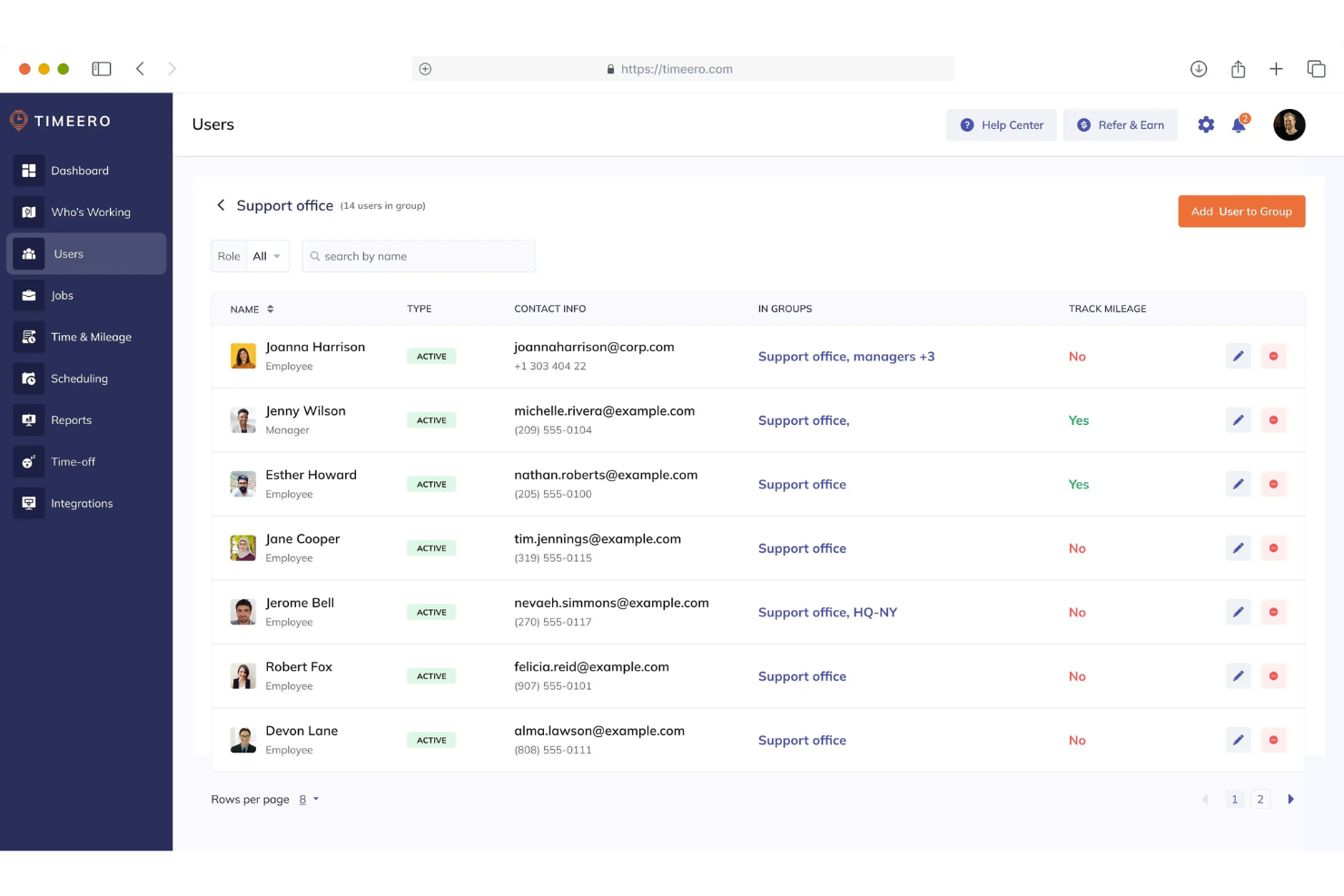The width and height of the screenshot is (1344, 896).
Task: Open the notifications bell
Action: pos(1239,125)
